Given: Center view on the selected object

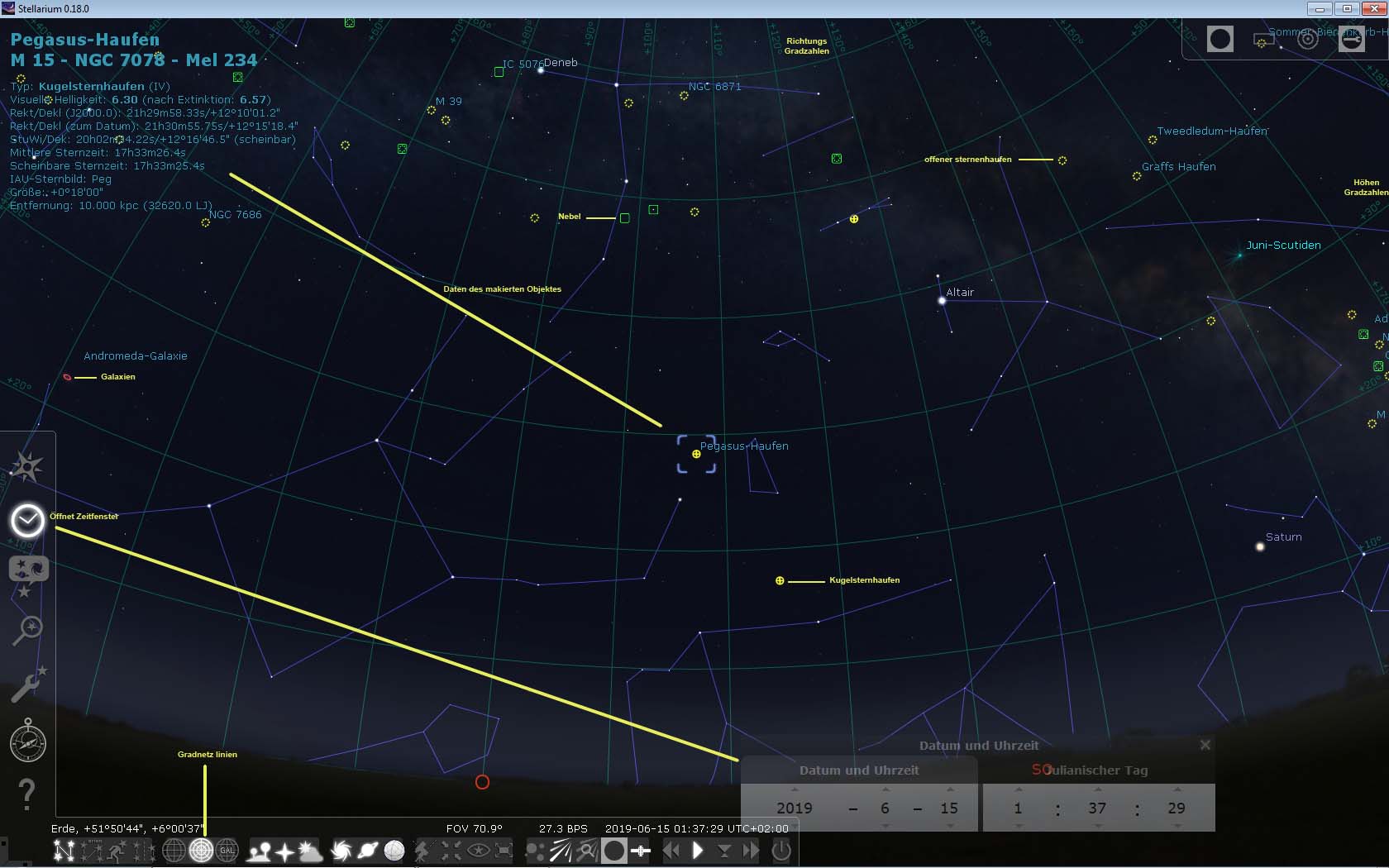Looking at the screenshot, I should point(451,850).
